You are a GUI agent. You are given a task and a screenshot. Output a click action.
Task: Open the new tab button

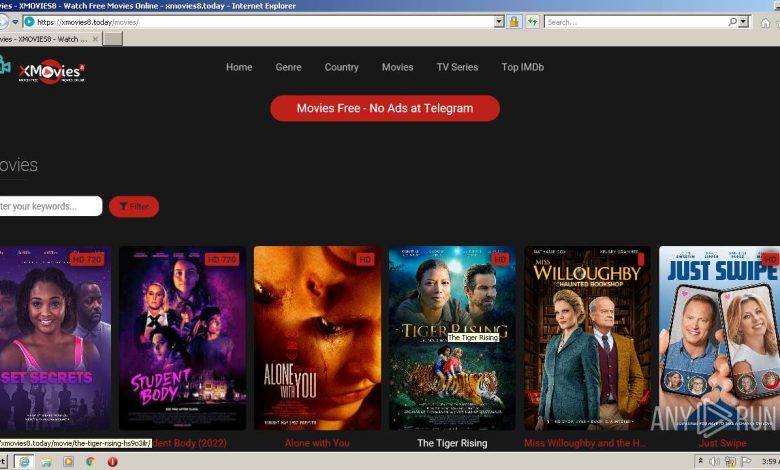(112, 39)
